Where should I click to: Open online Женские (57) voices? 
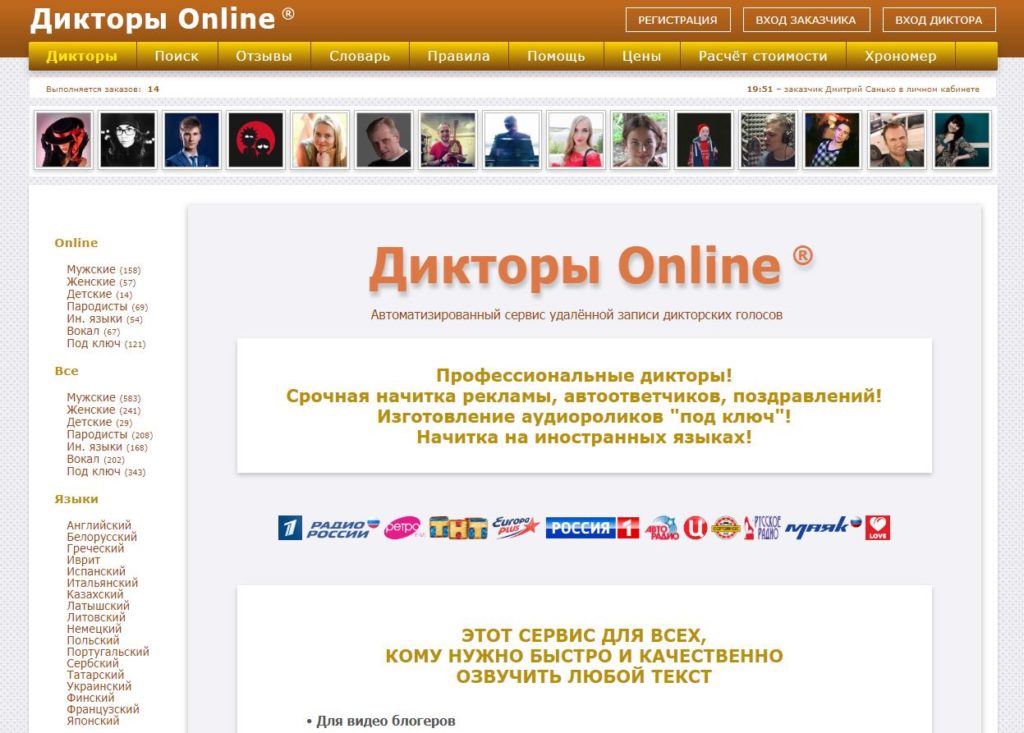[101, 282]
